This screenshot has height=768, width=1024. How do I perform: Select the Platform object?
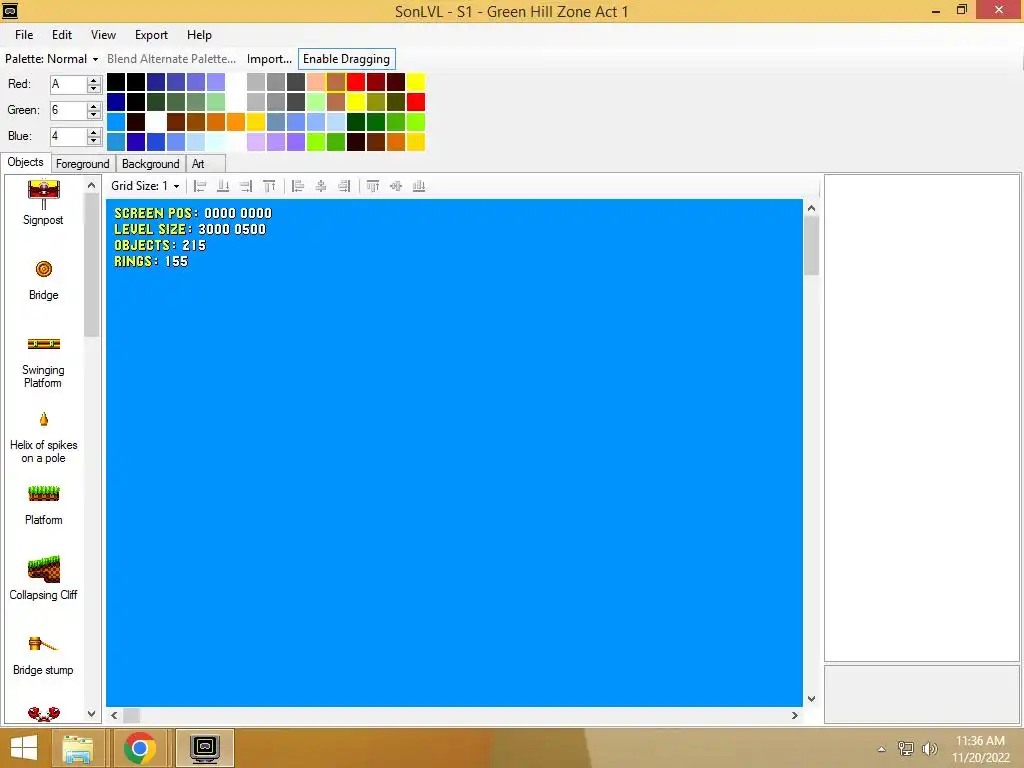tap(44, 505)
